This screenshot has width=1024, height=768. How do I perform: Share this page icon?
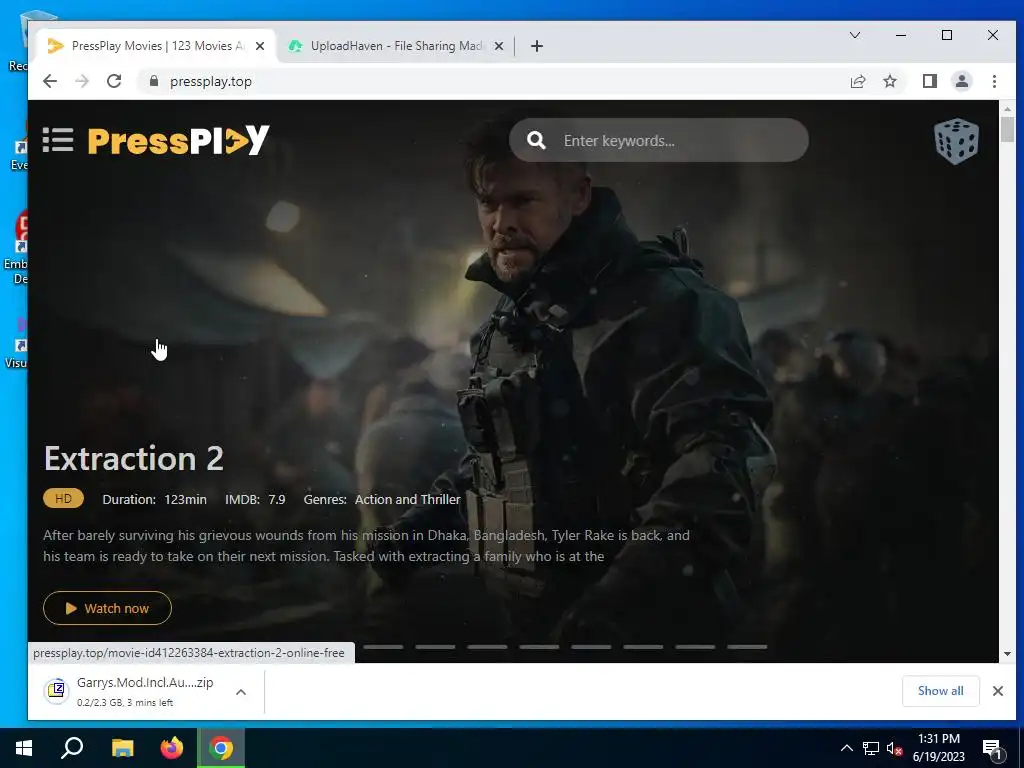point(858,81)
